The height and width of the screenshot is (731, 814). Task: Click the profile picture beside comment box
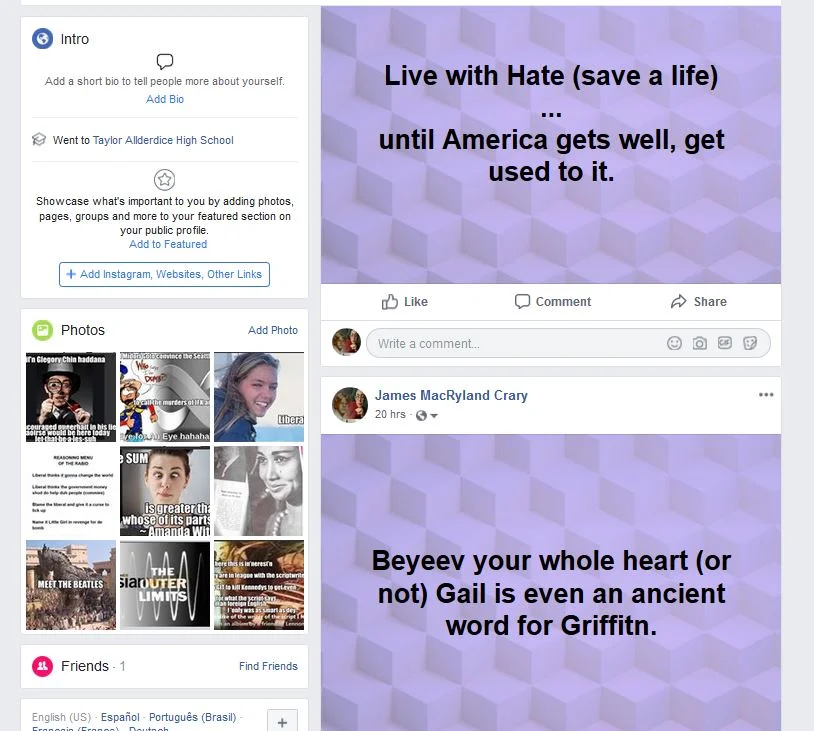coord(346,342)
